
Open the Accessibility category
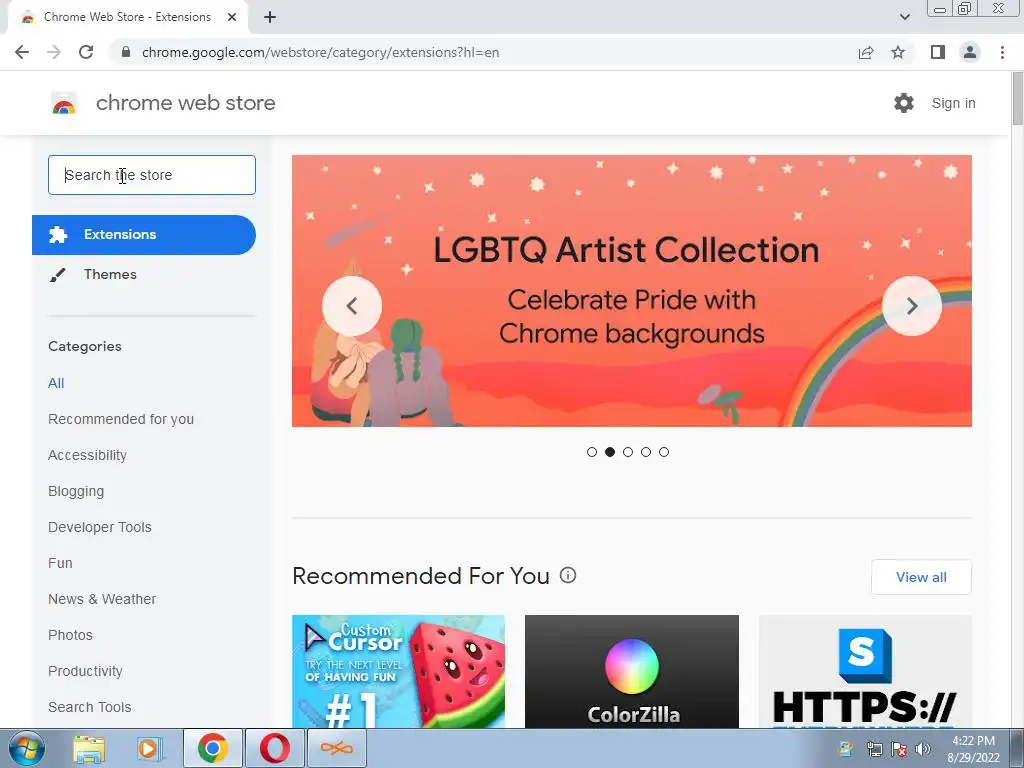[88, 455]
